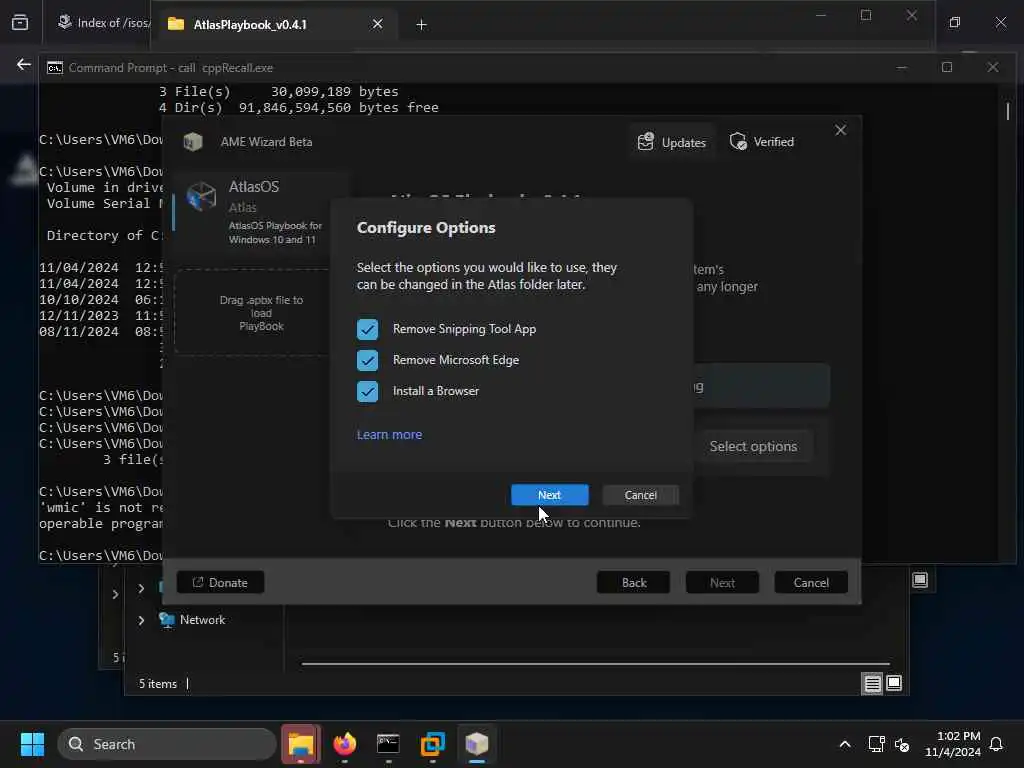Click the File Explorer horizontal scrollbar
This screenshot has width=1024, height=768.
coord(596,664)
